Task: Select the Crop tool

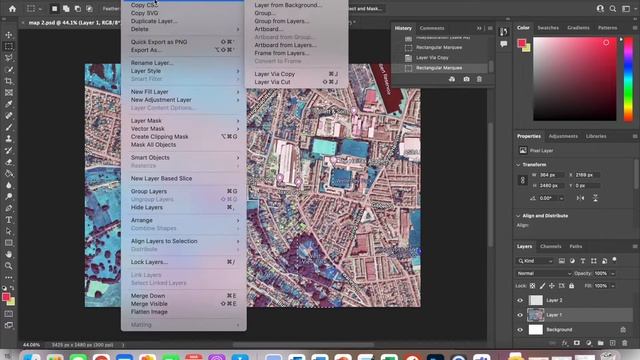Action: pos(9,81)
